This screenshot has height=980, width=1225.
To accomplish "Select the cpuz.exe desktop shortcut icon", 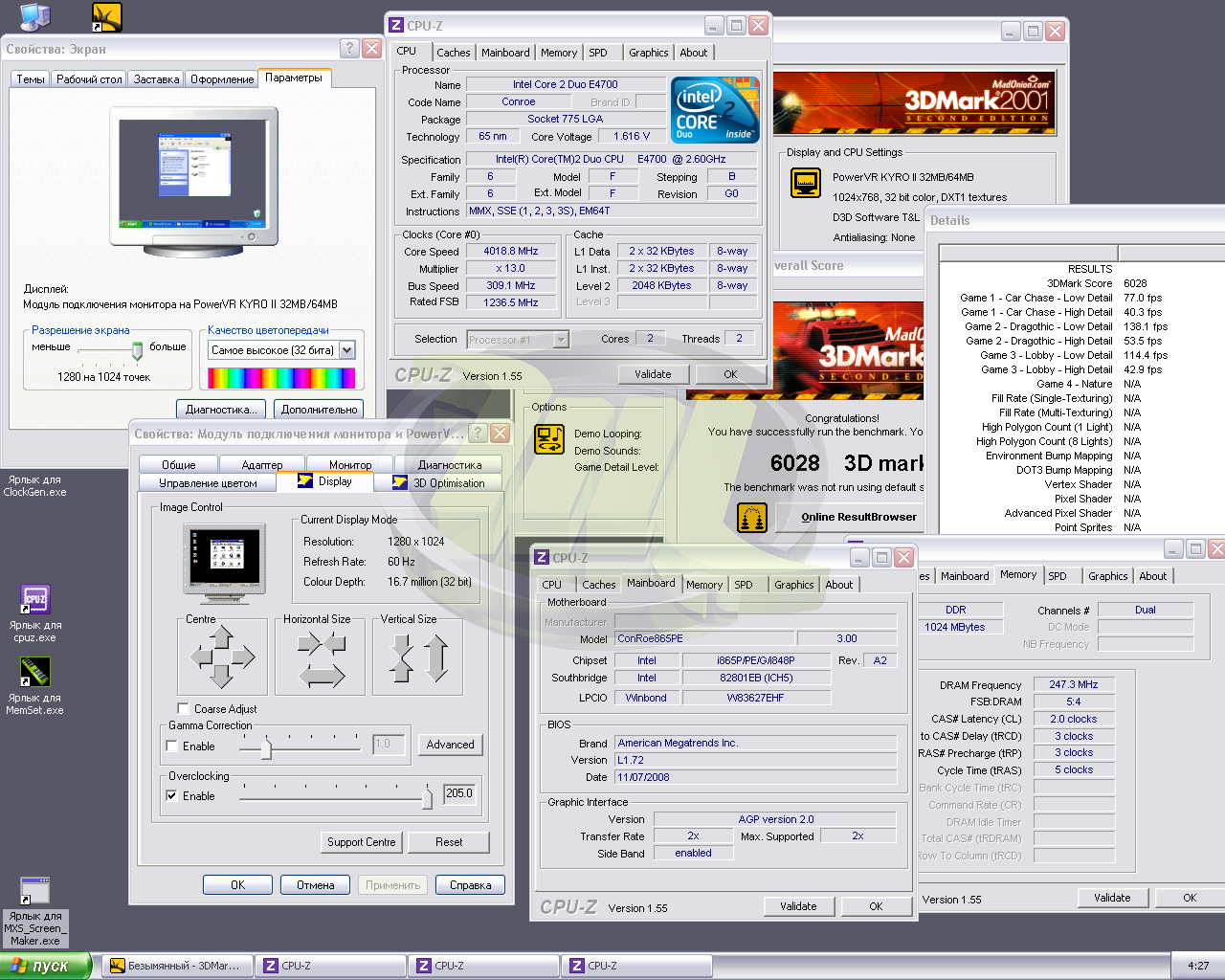I will click(x=35, y=600).
